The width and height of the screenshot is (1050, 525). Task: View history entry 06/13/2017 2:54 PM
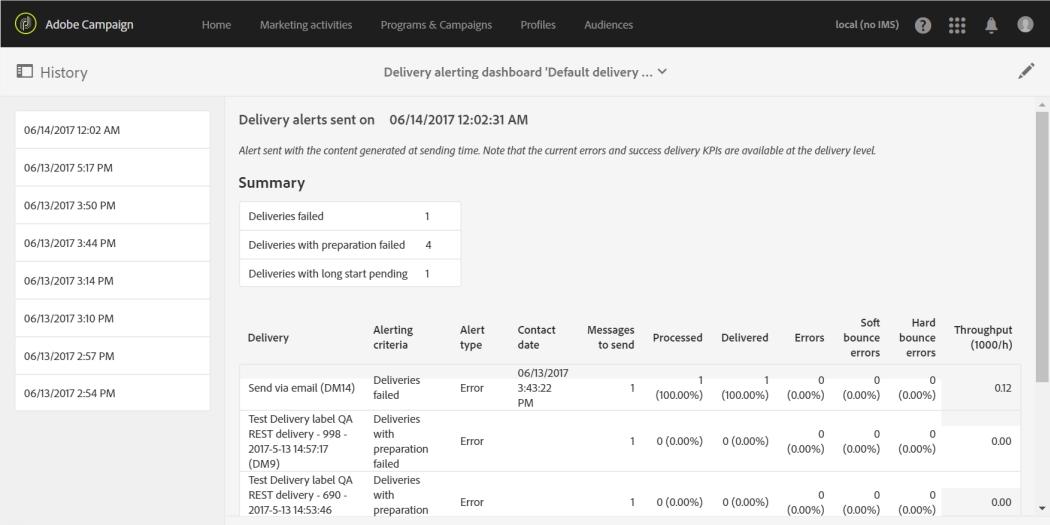(112, 393)
